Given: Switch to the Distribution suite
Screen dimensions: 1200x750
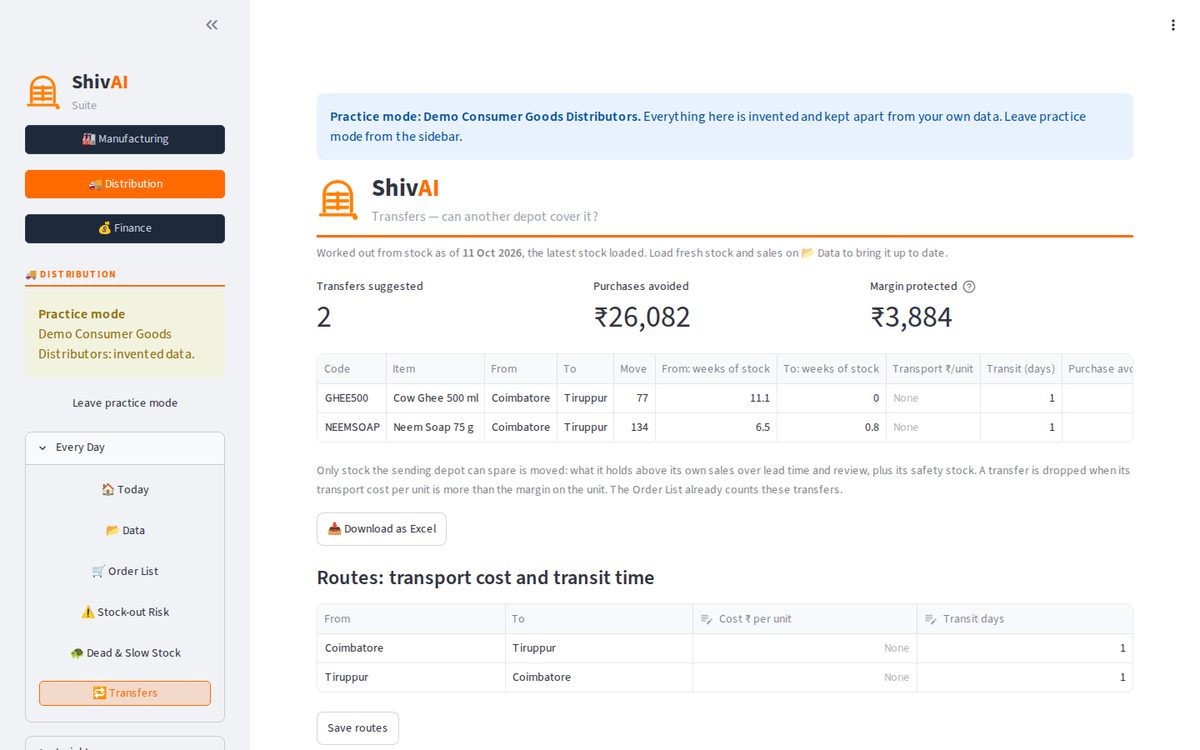Looking at the screenshot, I should point(125,184).
